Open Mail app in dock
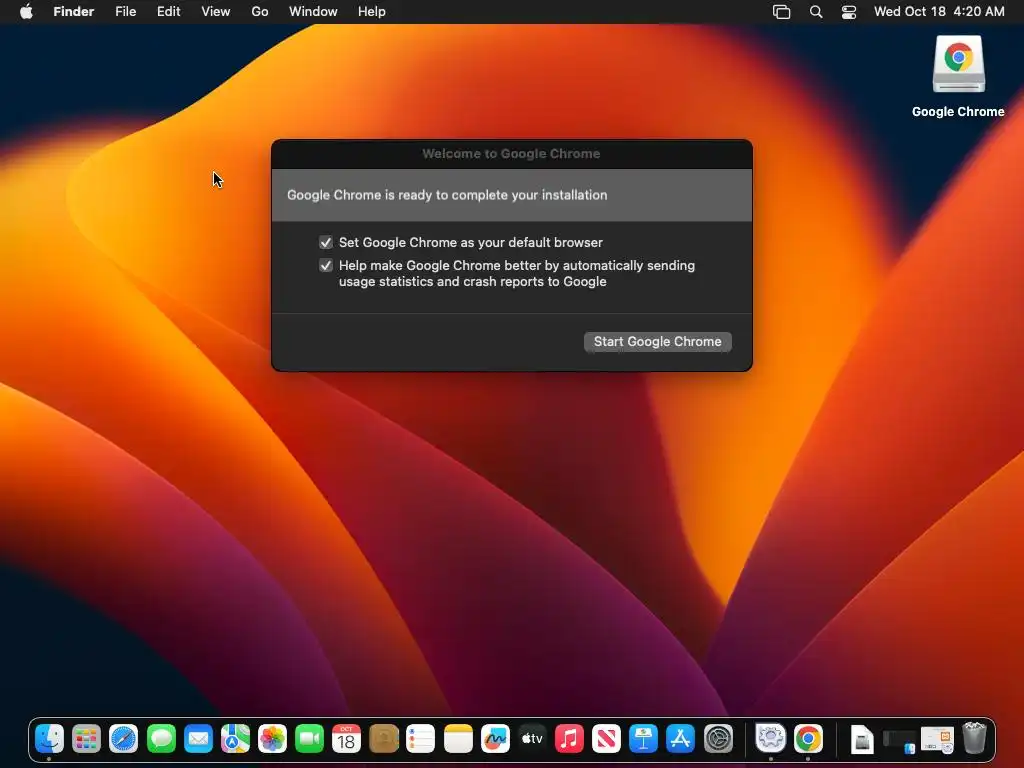1024x768 pixels. (199, 739)
